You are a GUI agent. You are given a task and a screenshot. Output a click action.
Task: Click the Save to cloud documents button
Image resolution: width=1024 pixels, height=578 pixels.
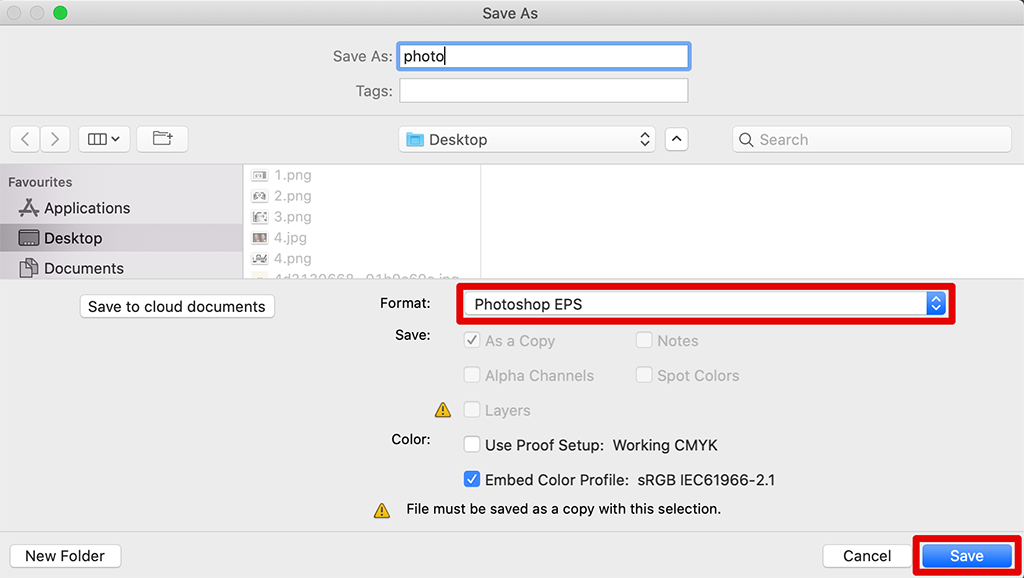(176, 306)
